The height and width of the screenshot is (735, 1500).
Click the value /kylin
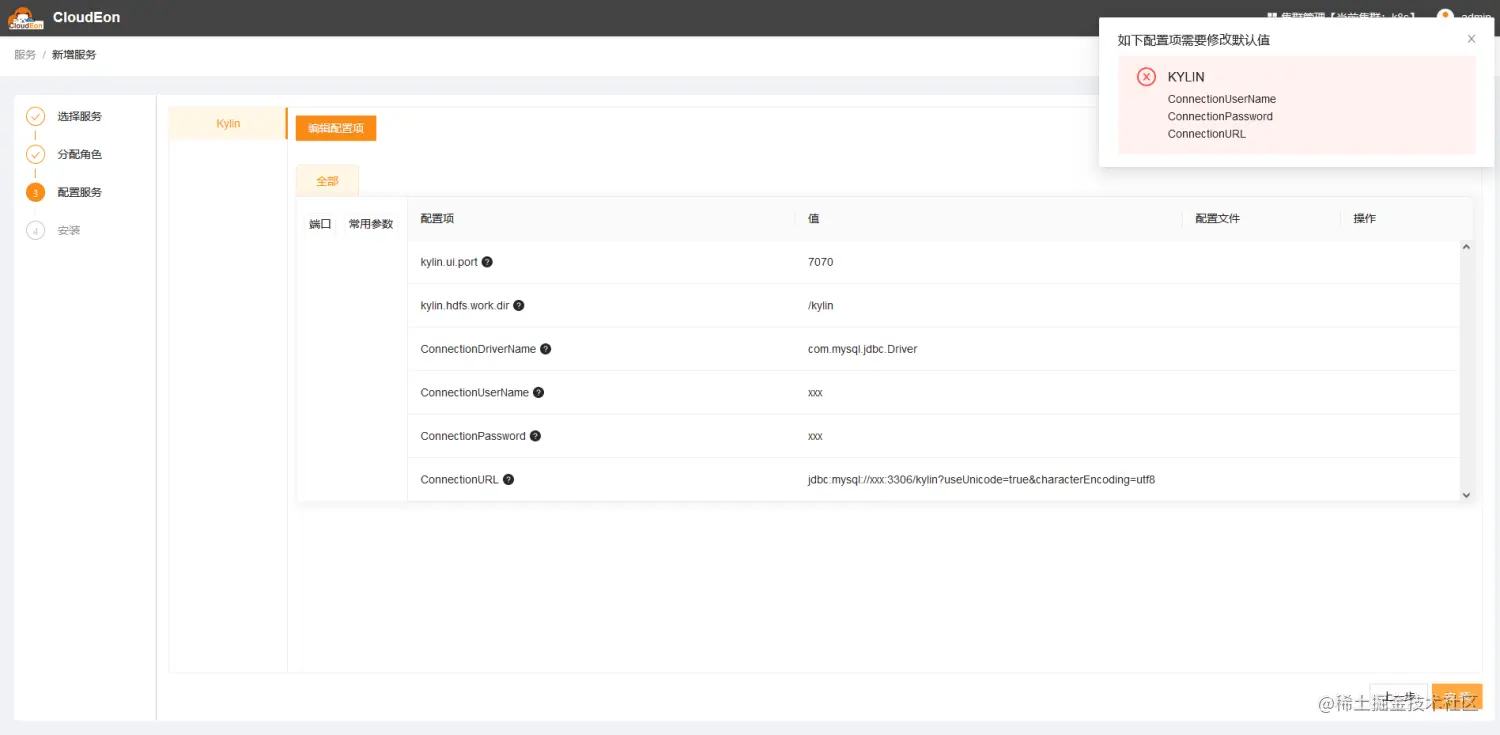click(820, 306)
